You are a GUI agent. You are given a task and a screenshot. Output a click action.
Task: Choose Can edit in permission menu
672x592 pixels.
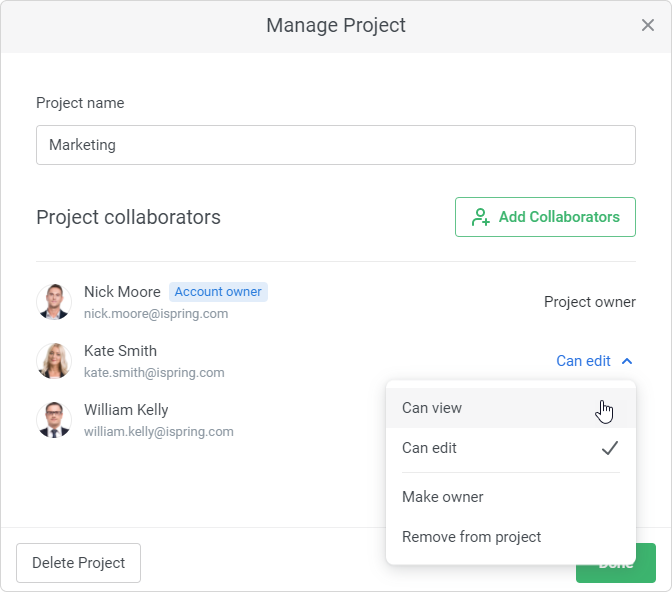tap(511, 448)
